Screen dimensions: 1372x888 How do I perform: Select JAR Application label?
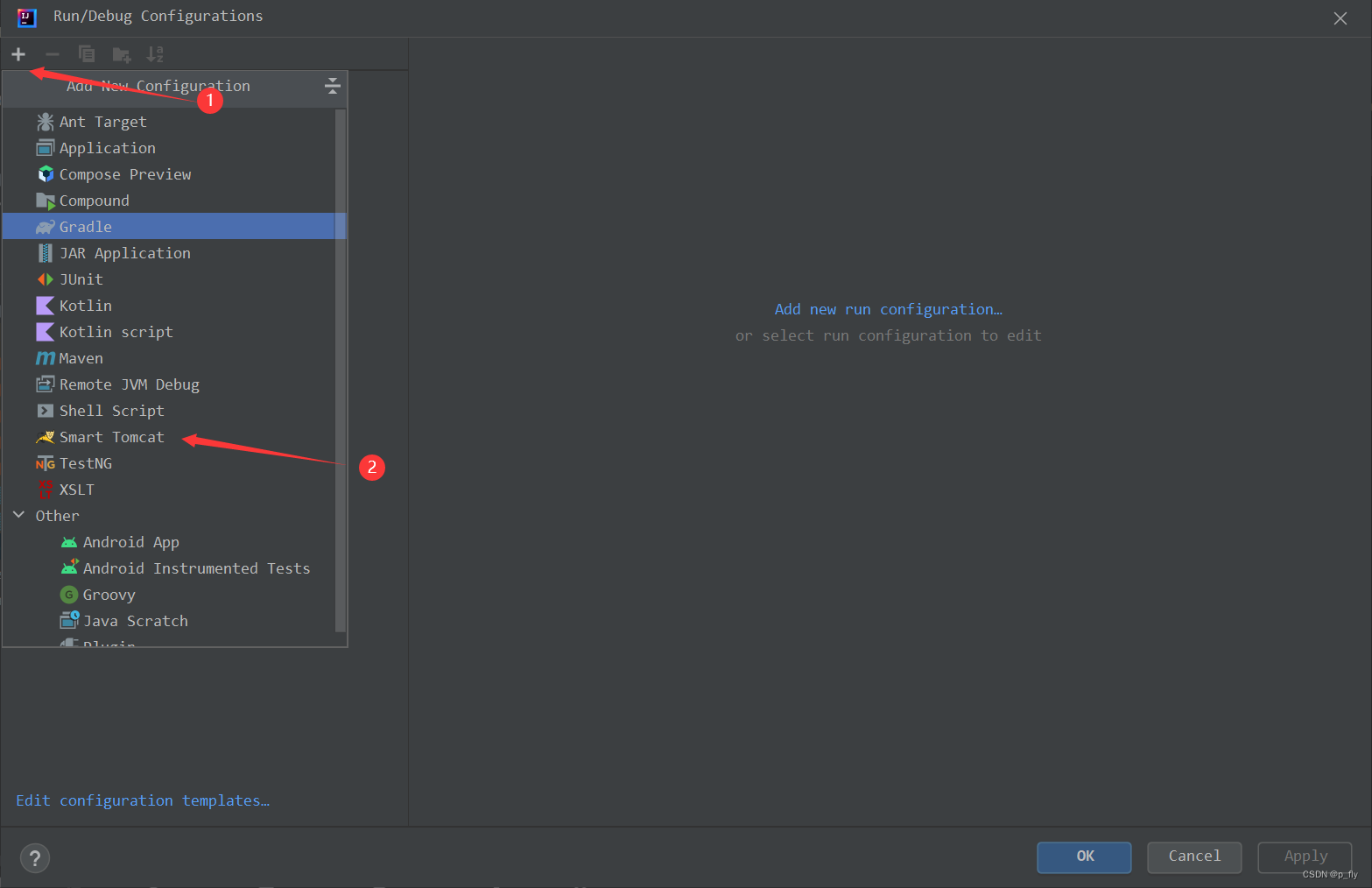(124, 253)
